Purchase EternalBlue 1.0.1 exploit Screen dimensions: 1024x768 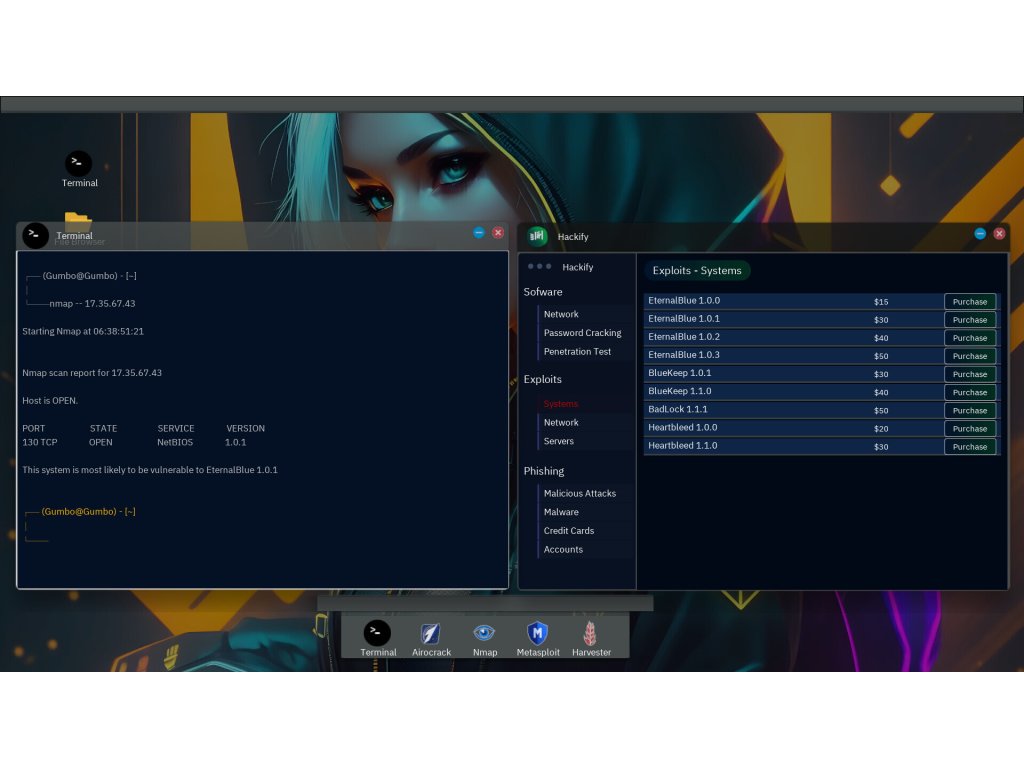(970, 320)
